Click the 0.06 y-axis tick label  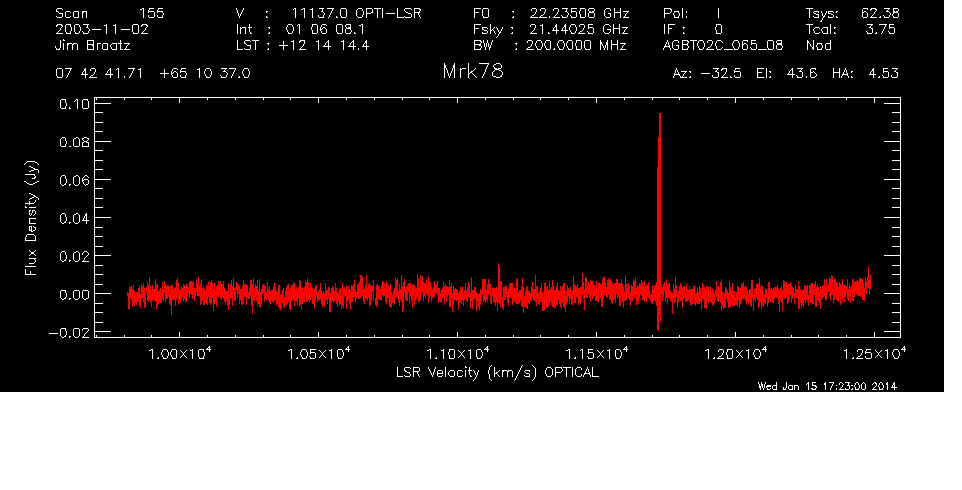[x=74, y=180]
